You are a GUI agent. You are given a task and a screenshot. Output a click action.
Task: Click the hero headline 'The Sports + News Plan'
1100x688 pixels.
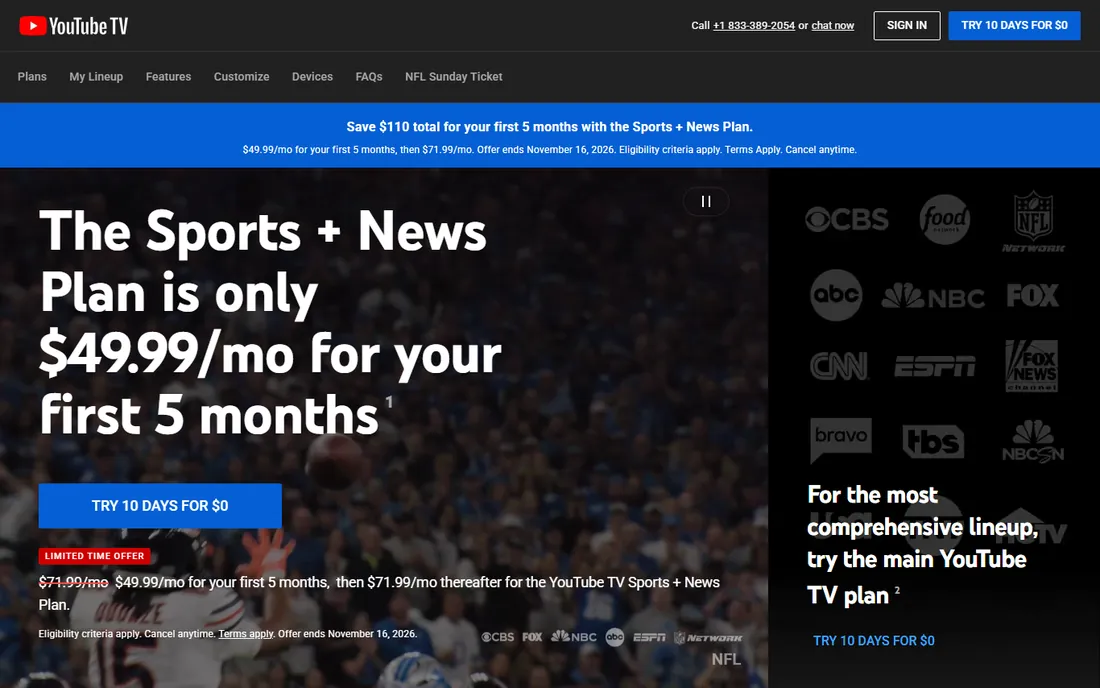(x=270, y=323)
